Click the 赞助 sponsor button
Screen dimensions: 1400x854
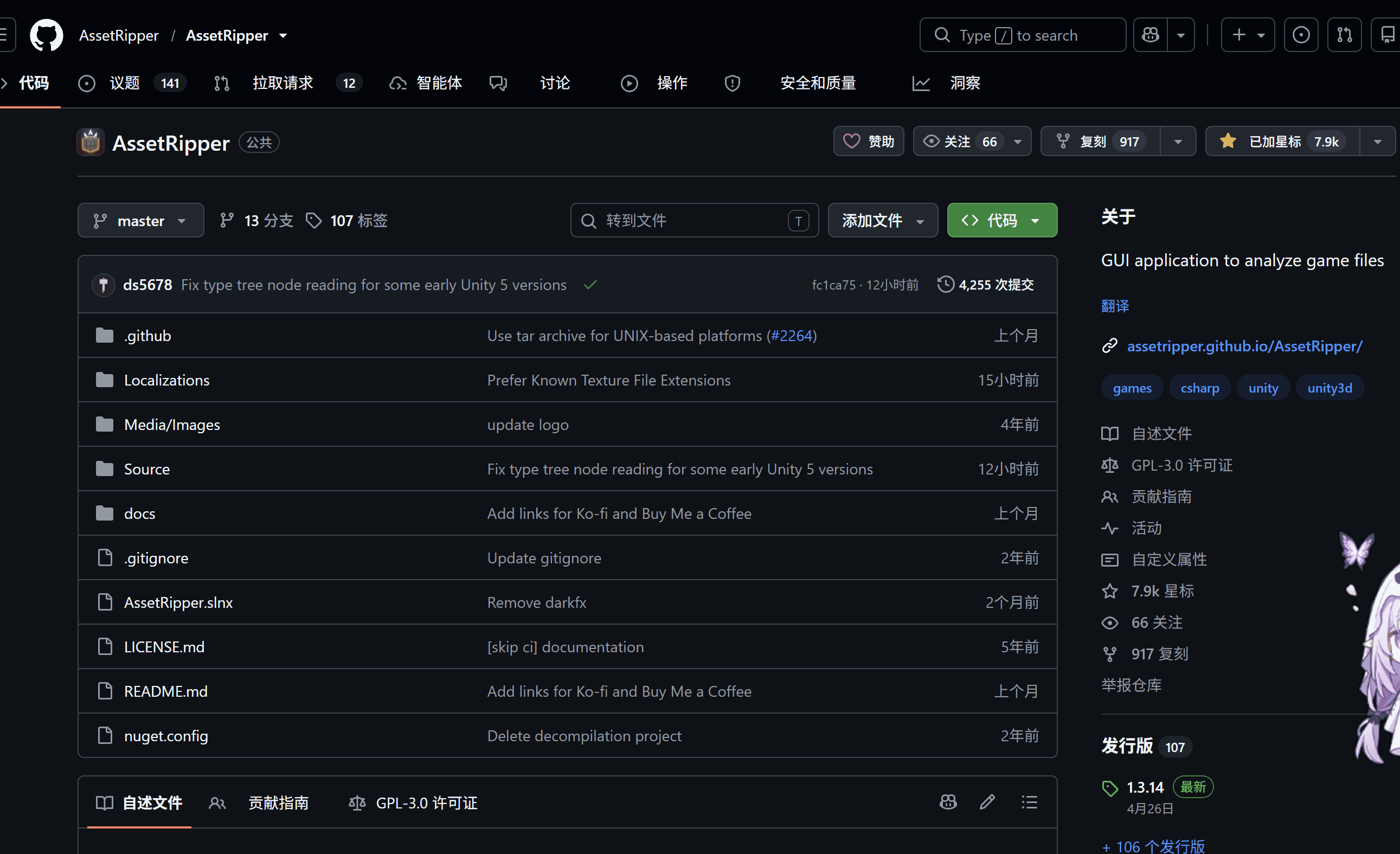tap(869, 142)
